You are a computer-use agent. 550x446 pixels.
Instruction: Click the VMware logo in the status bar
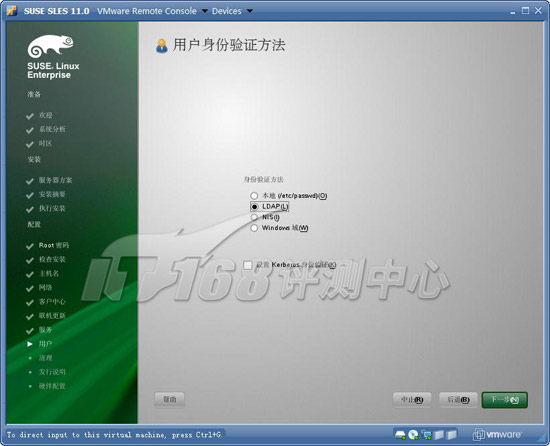[497, 435]
